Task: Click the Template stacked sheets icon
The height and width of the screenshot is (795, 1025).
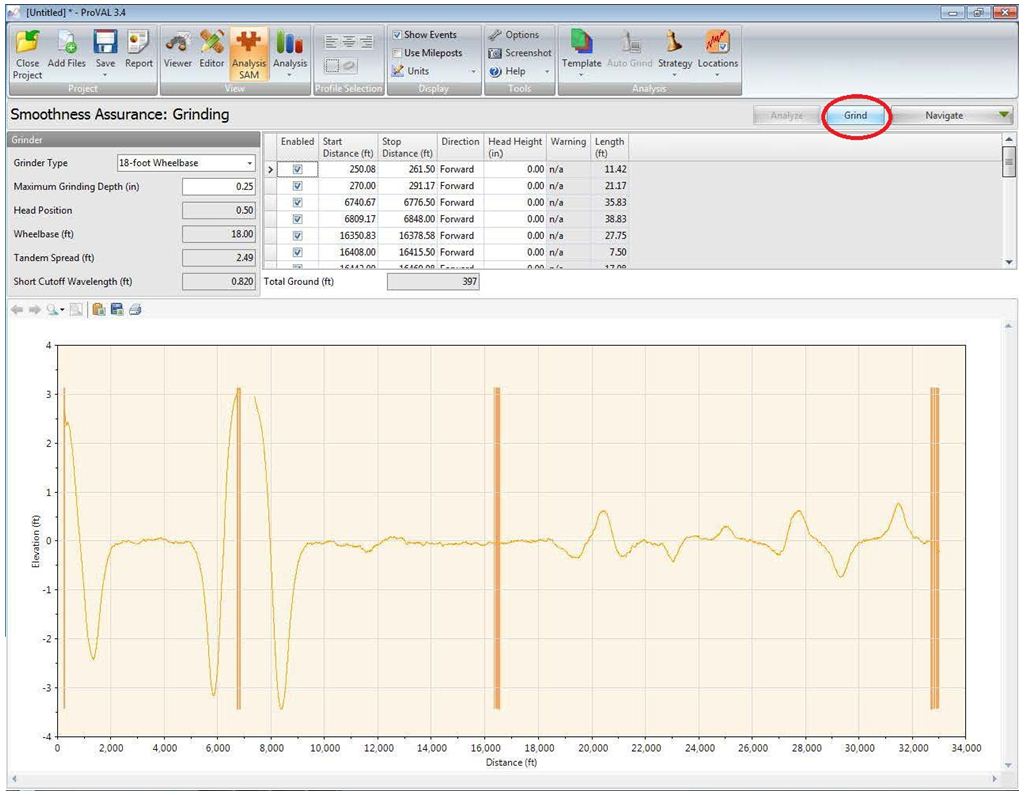Action: 580,42
